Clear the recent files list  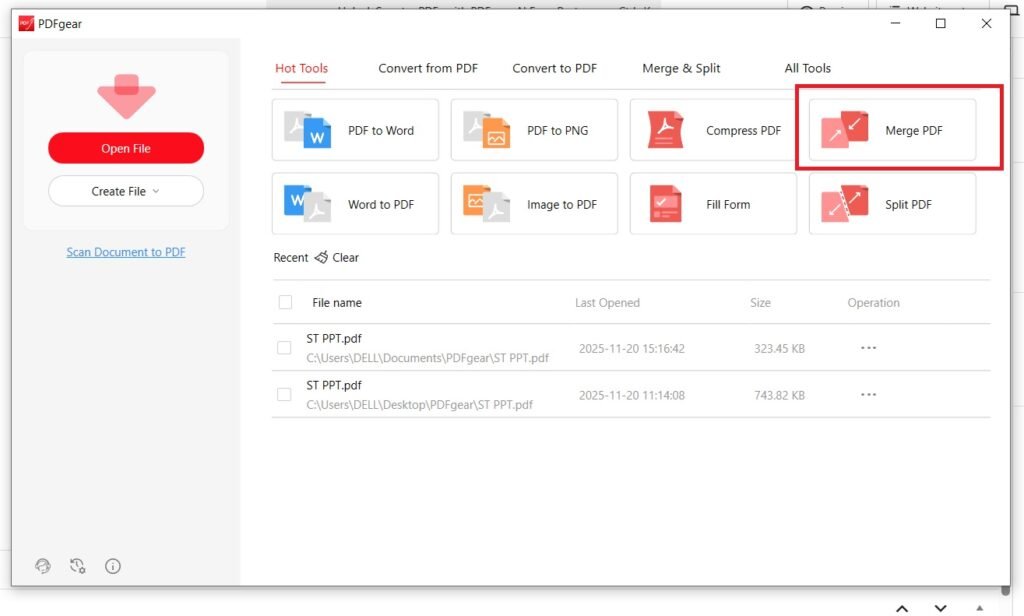coord(337,257)
